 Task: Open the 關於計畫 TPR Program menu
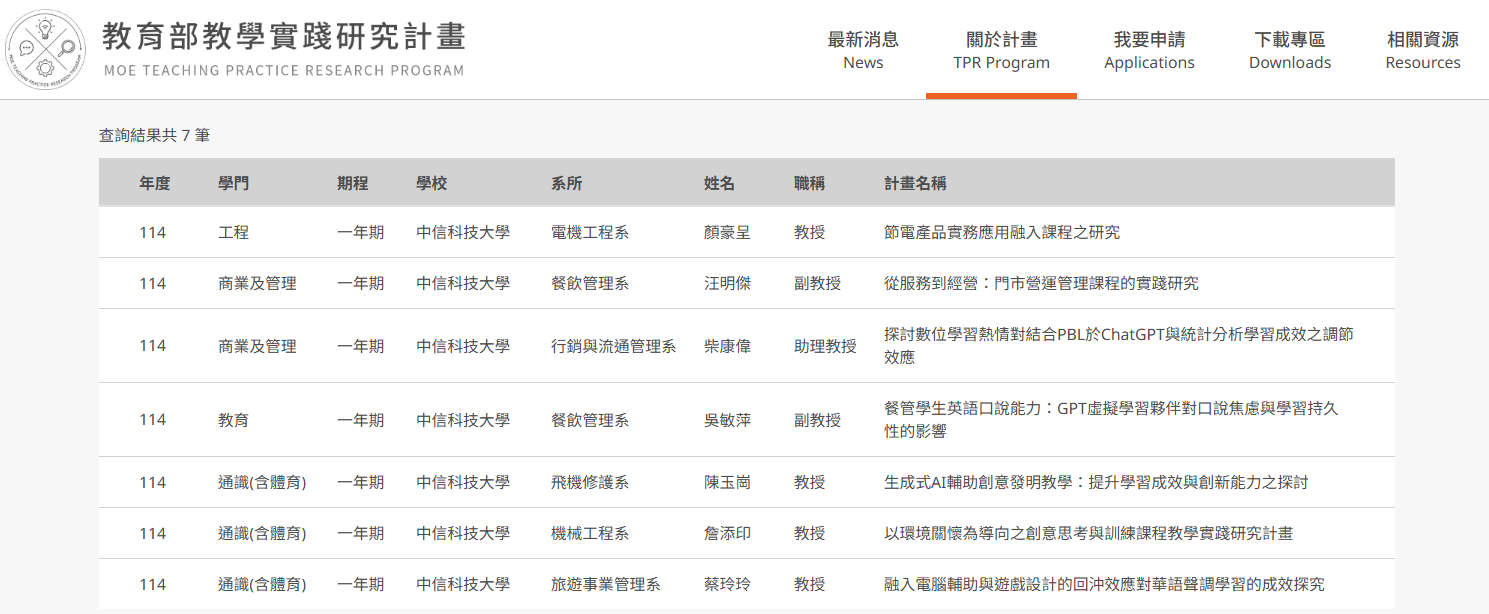(x=1001, y=50)
